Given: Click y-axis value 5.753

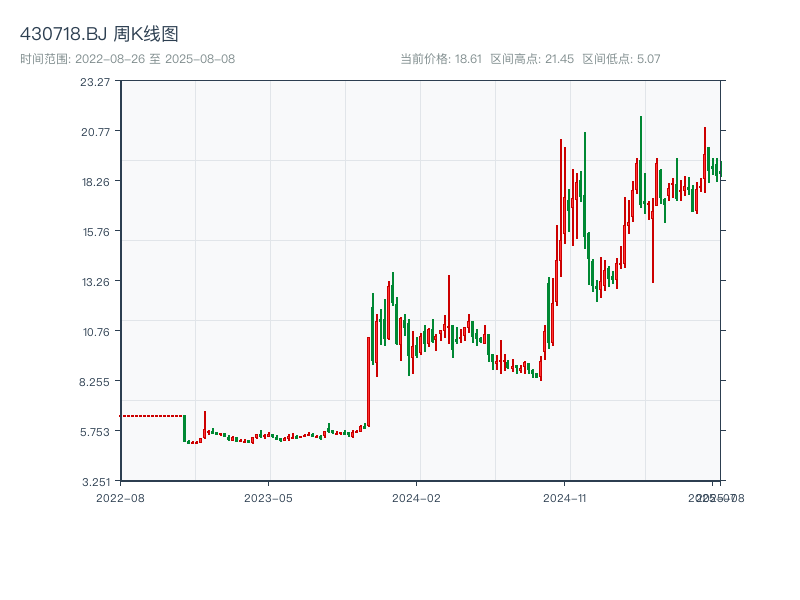Looking at the screenshot, I should click(94, 432).
